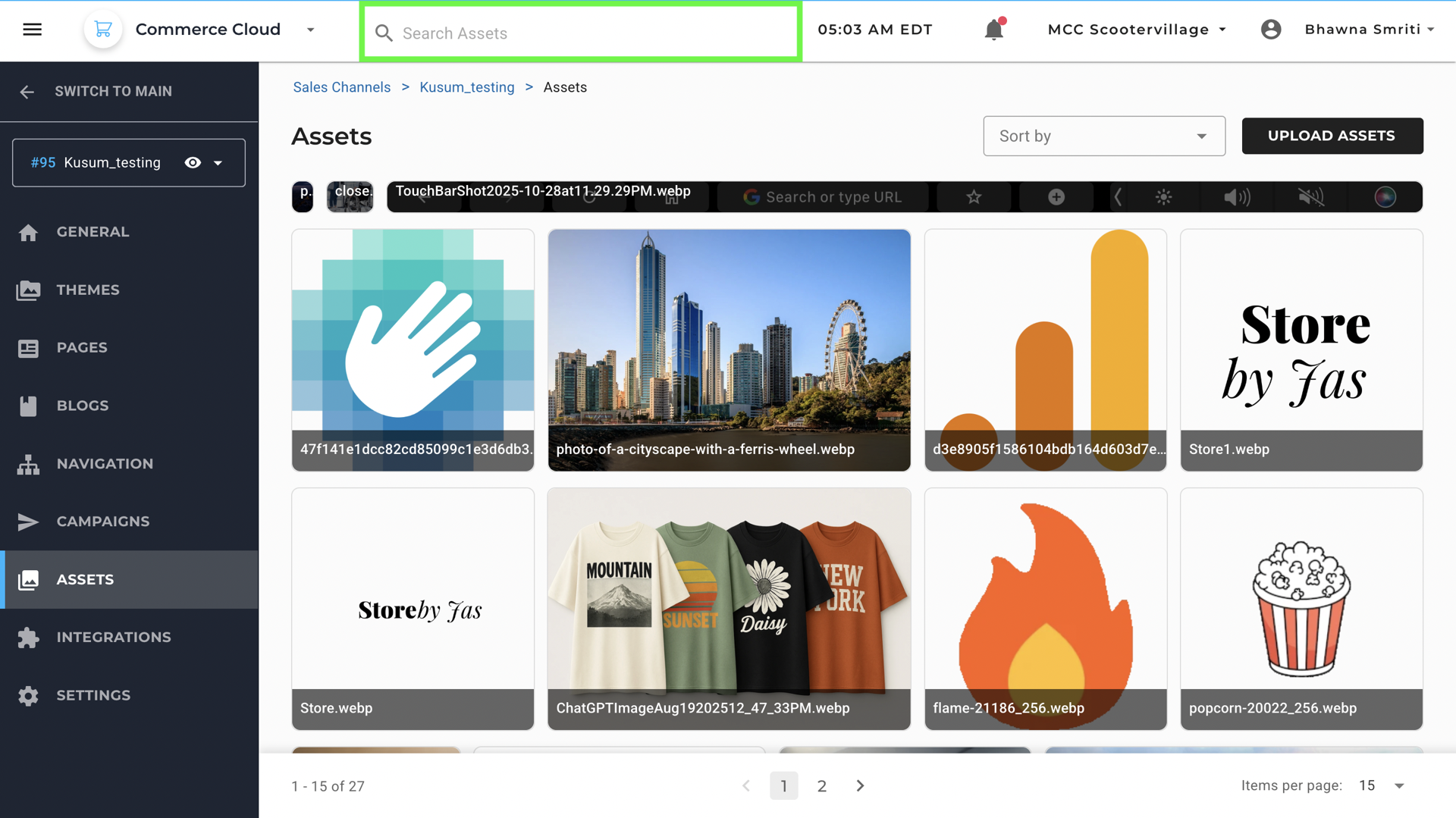This screenshot has width=1456, height=818.
Task: Open the orange bar chart asset d3e8905f
Action: [x=1045, y=350]
